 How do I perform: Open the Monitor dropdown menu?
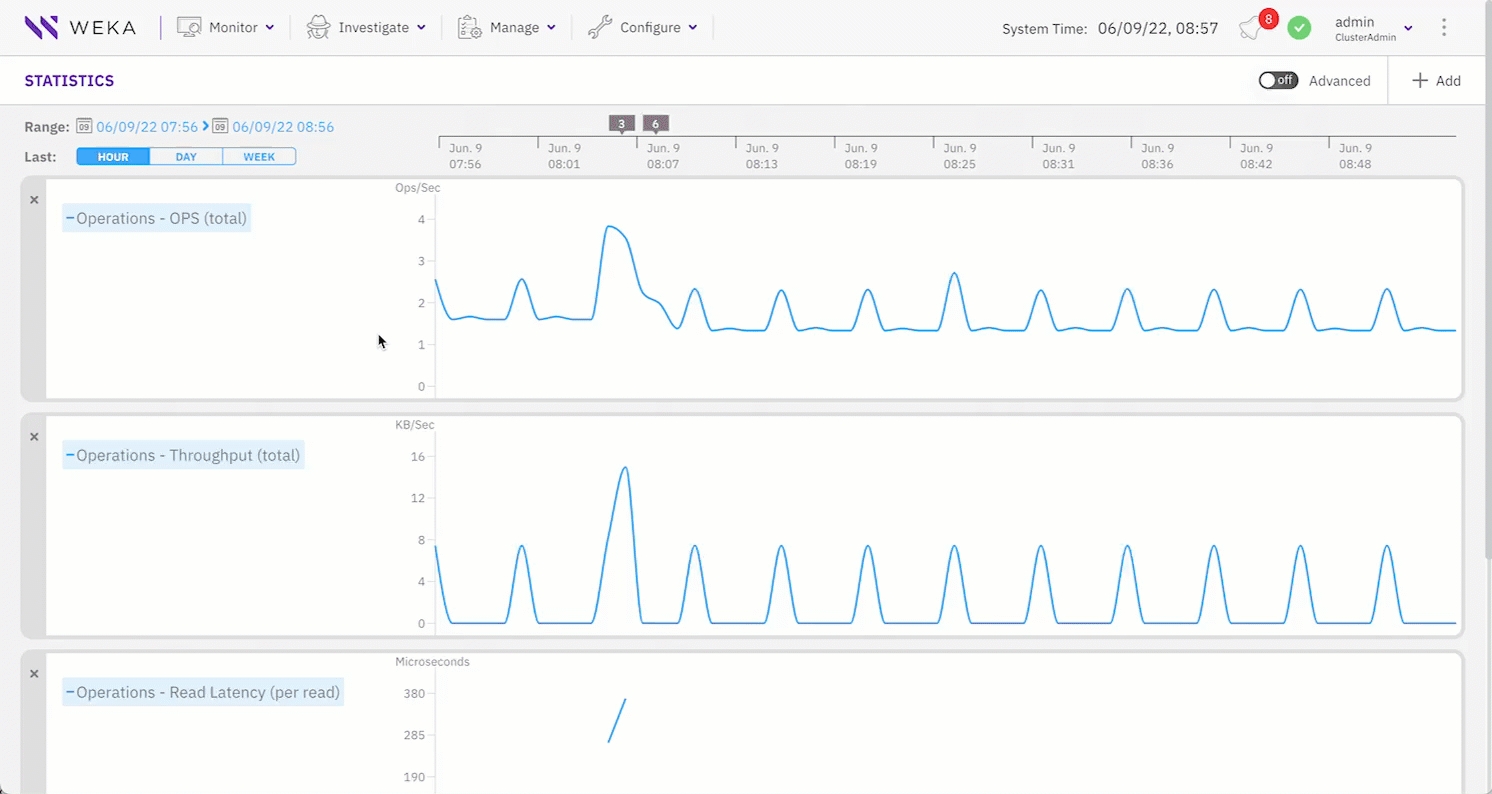pyautogui.click(x=226, y=28)
